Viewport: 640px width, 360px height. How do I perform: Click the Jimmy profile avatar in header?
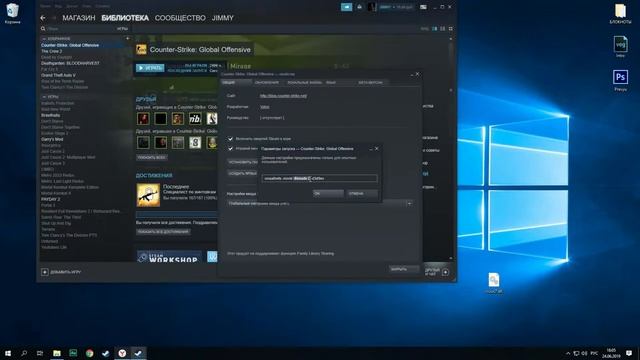pyautogui.click(x=371, y=7)
